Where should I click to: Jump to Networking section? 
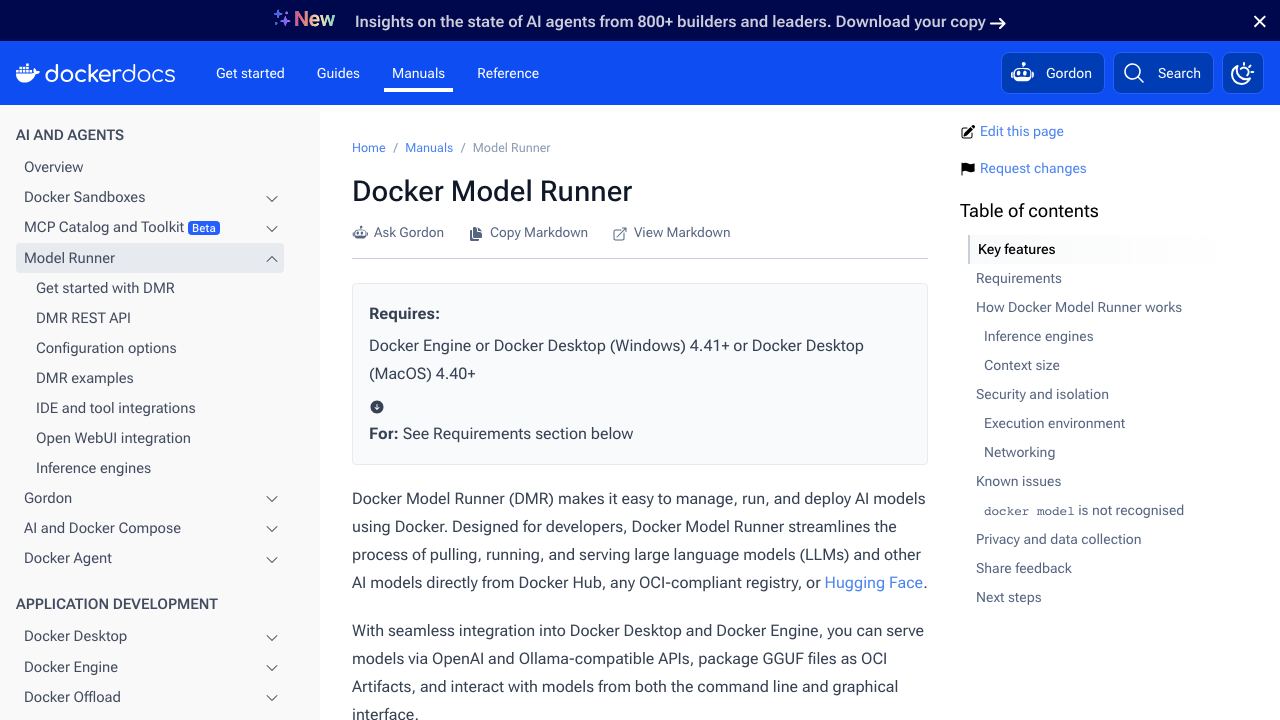[x=1020, y=453]
